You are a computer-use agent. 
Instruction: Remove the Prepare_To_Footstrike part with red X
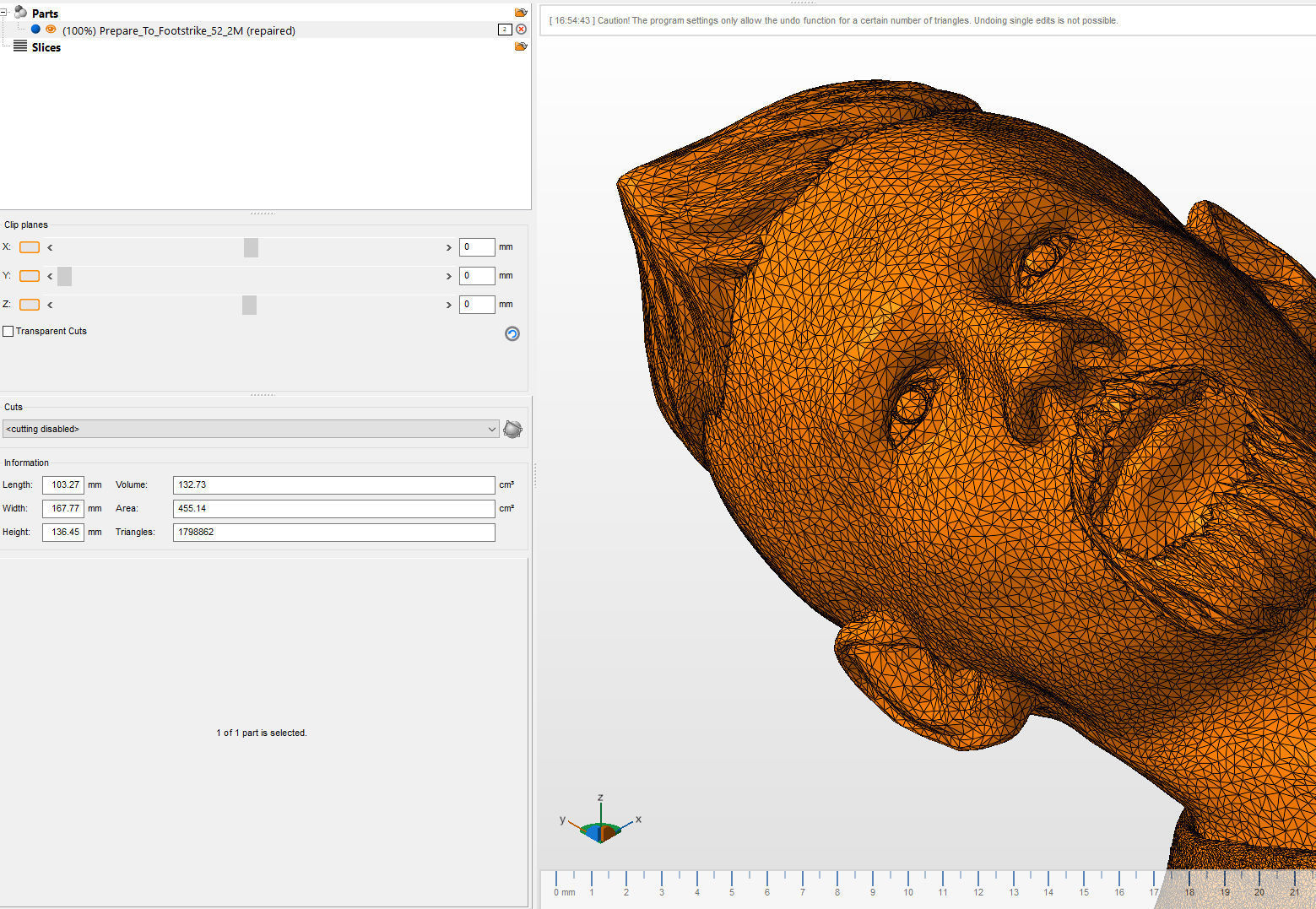coord(521,30)
